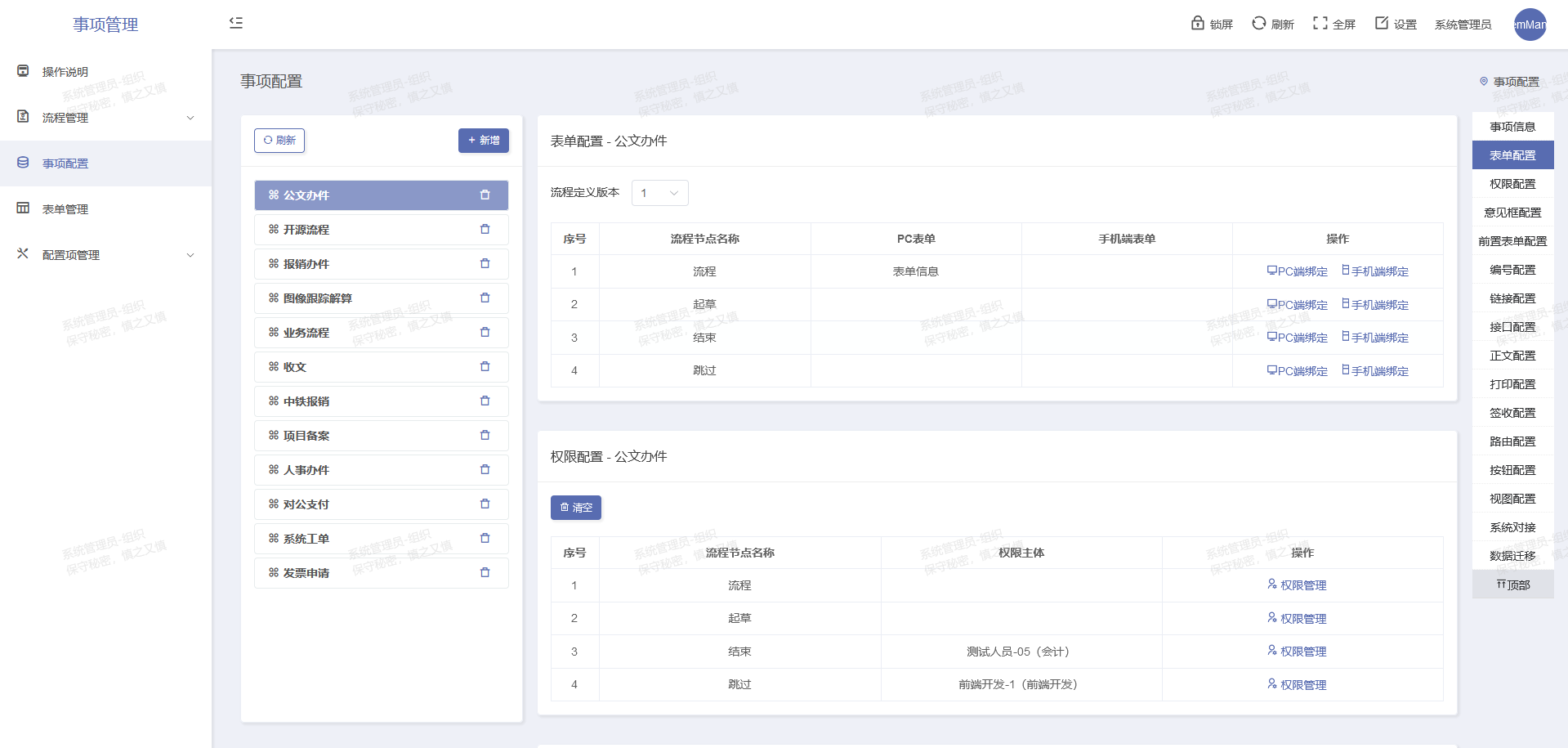The height and width of the screenshot is (748, 1568).
Task: Select the 系统工单 item in the list
Action: [x=381, y=539]
